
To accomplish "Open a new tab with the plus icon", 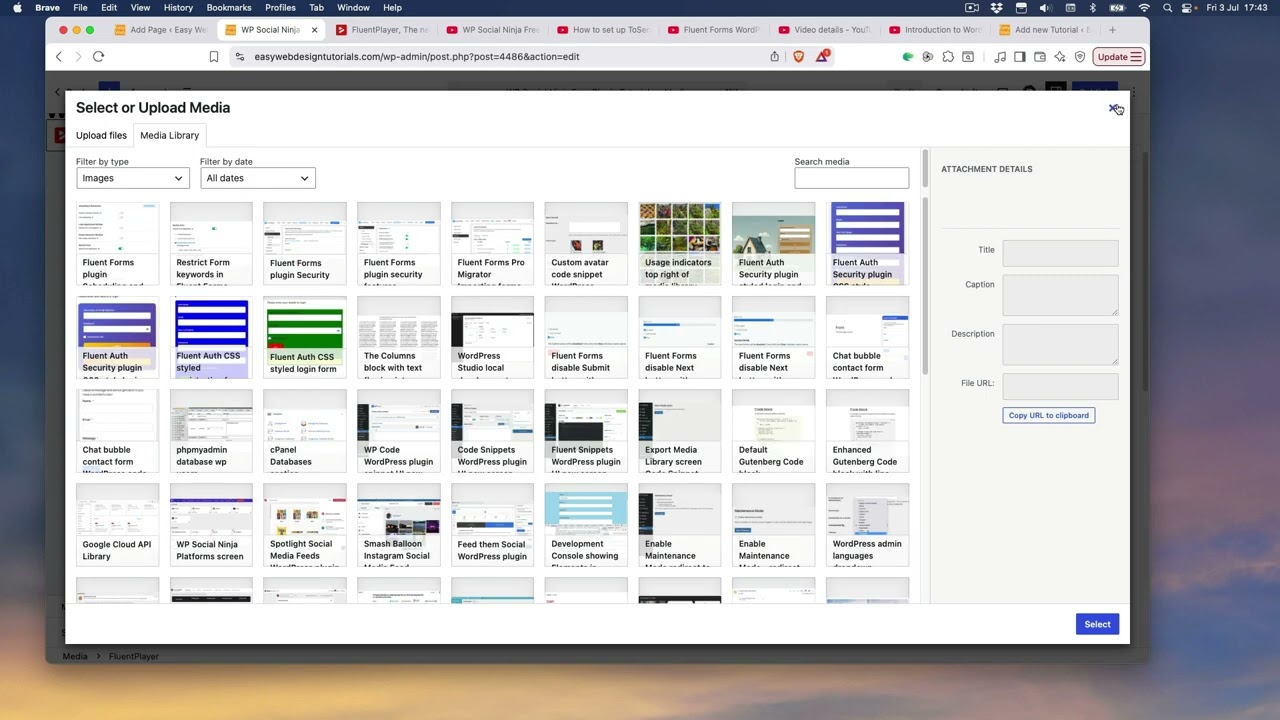I will (x=1112, y=30).
